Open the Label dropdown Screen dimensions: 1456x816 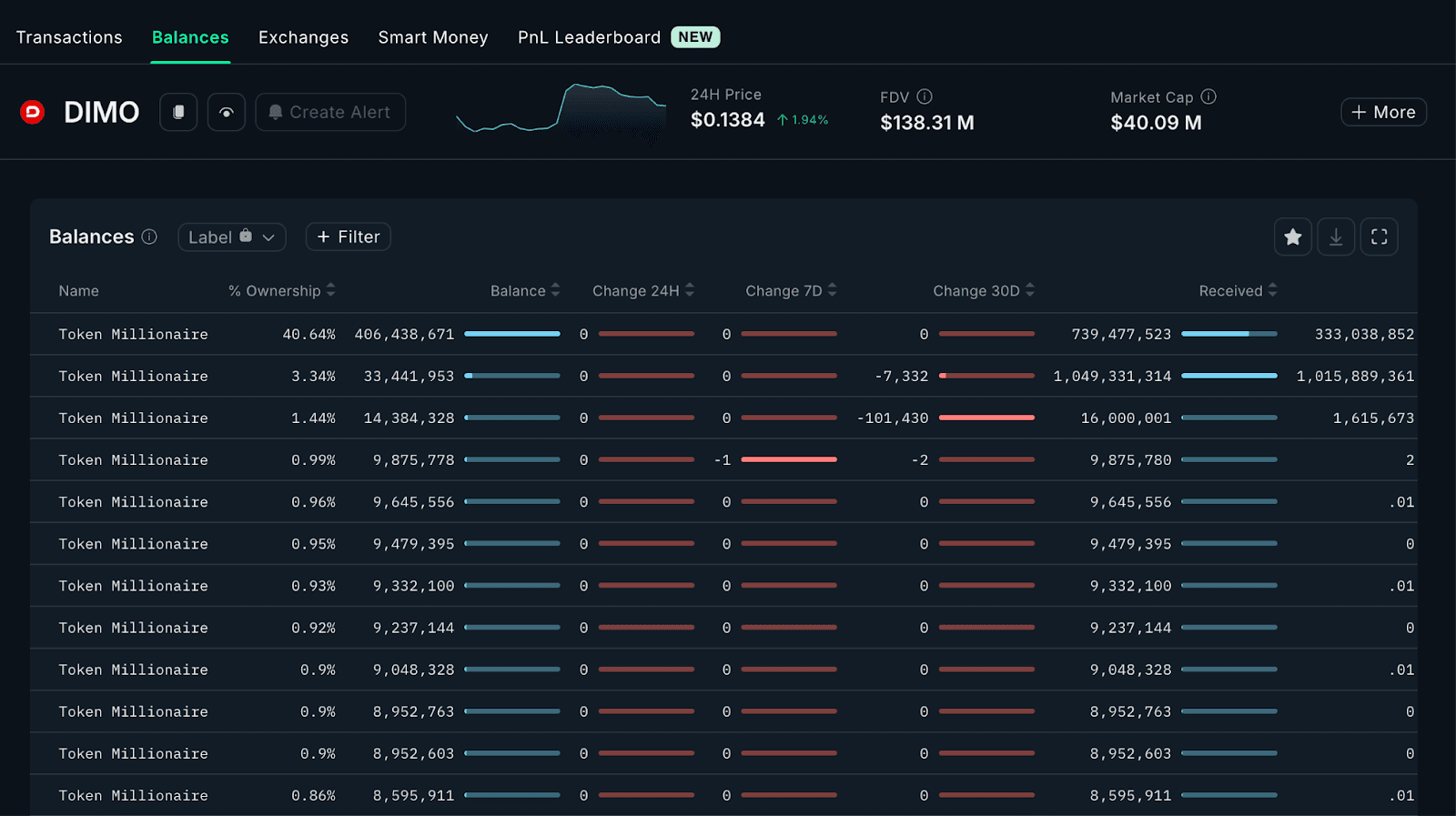point(231,237)
